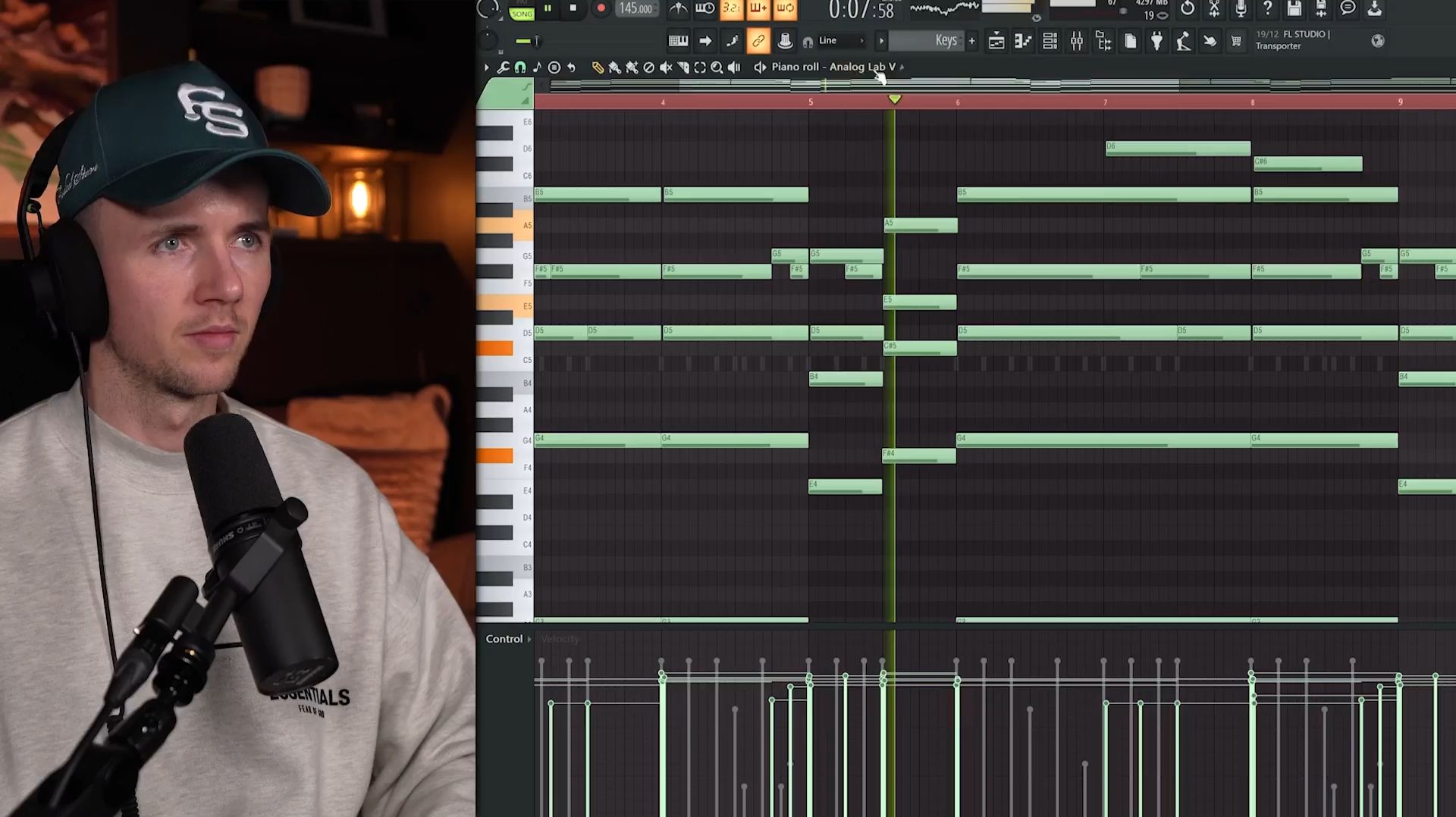1456x817 pixels.
Task: Select the F#4 note at the playhead
Action: [x=919, y=455]
